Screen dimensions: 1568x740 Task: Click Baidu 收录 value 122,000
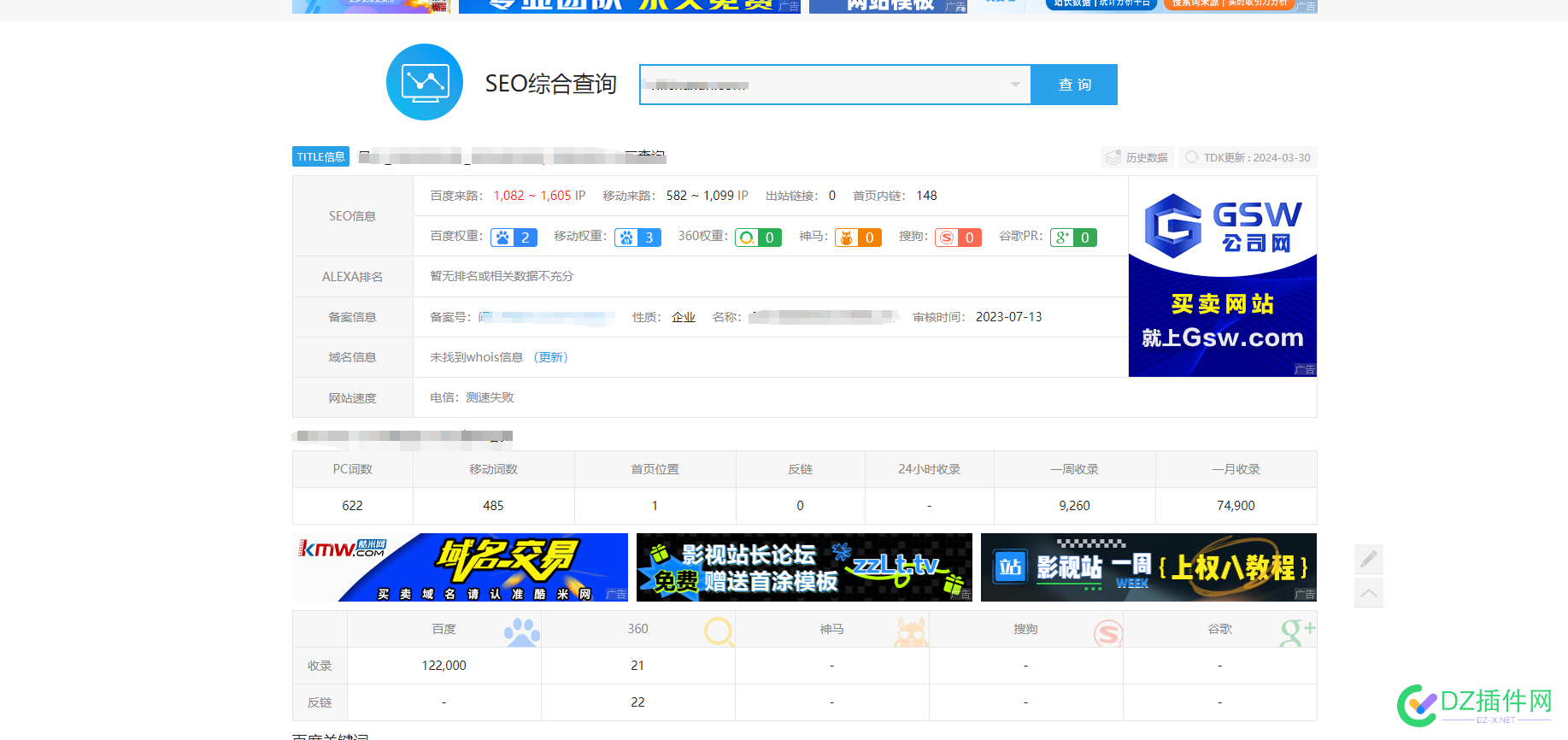[x=443, y=666]
